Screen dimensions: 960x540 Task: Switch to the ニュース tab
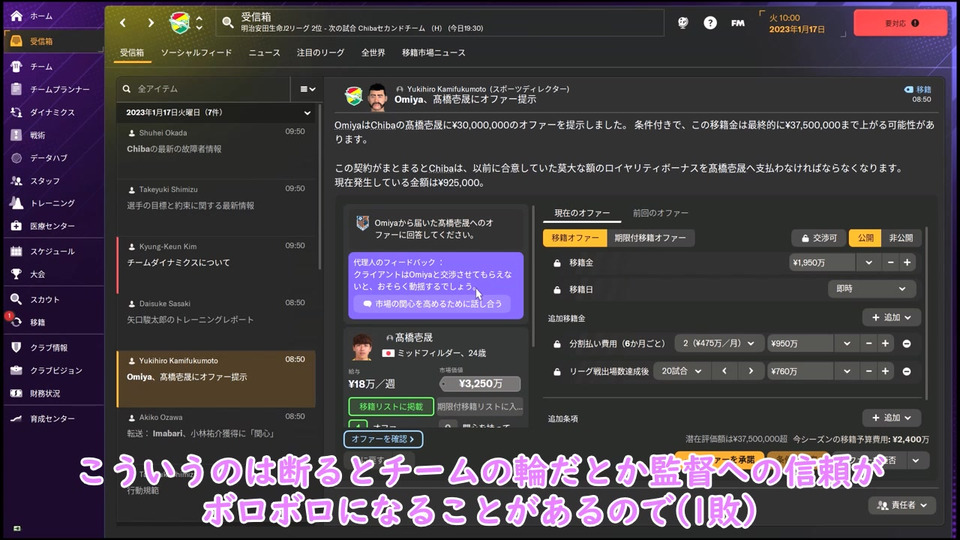(264, 53)
